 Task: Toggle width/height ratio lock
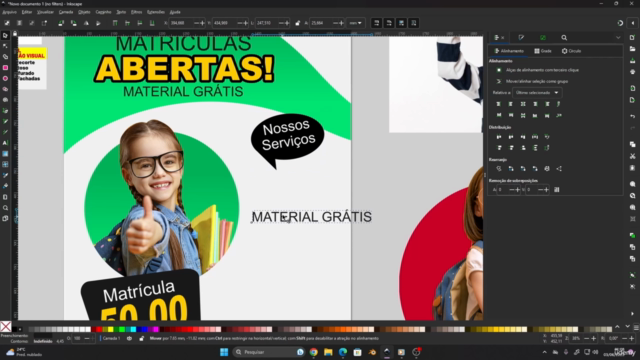pyautogui.click(x=298, y=23)
